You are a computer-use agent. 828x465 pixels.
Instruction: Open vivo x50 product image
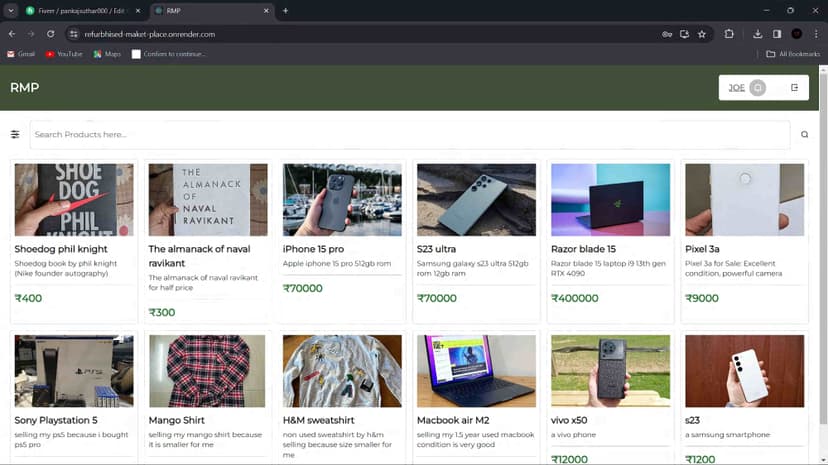(x=610, y=371)
